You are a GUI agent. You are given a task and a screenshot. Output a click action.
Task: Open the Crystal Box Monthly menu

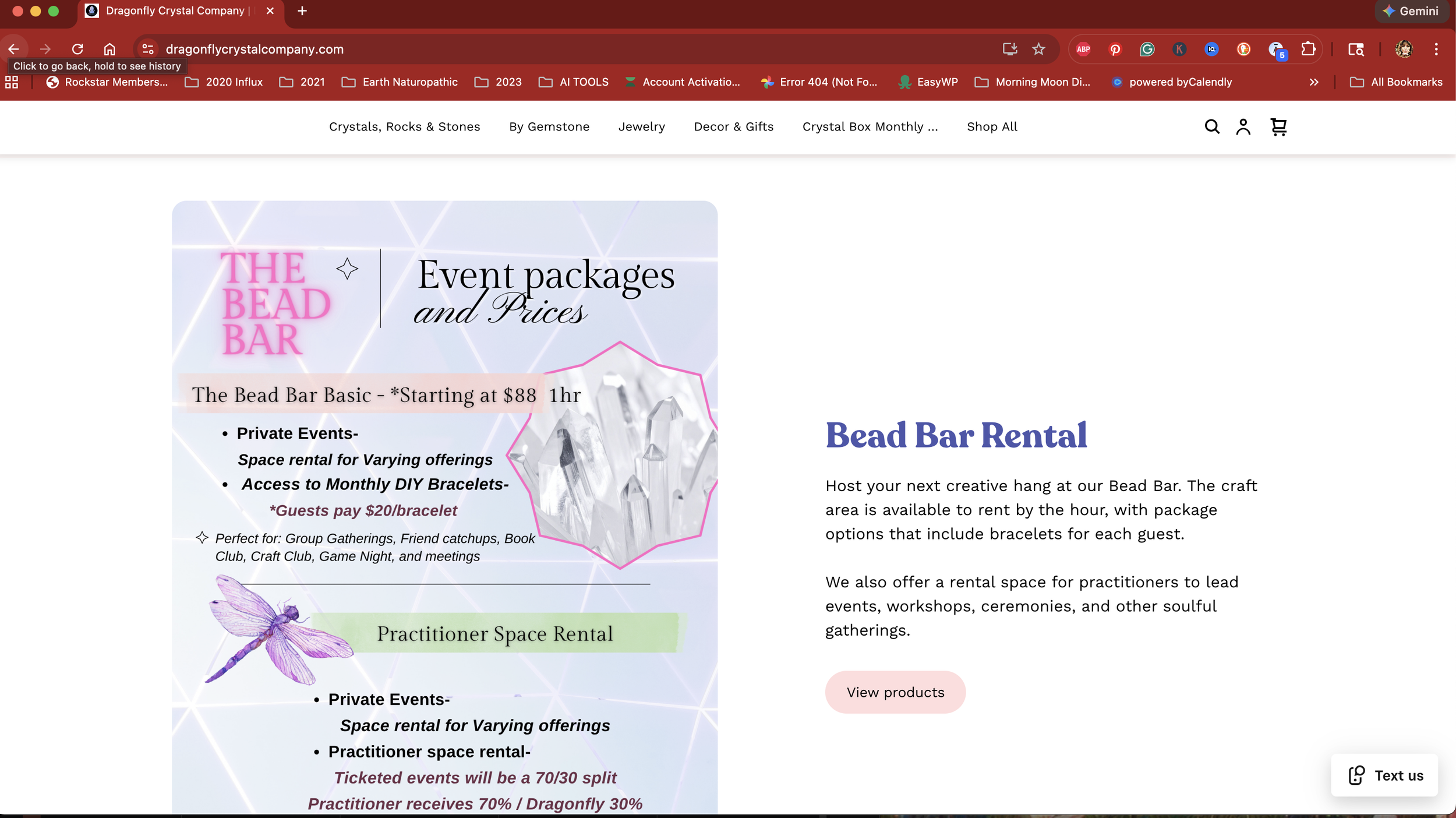point(870,126)
